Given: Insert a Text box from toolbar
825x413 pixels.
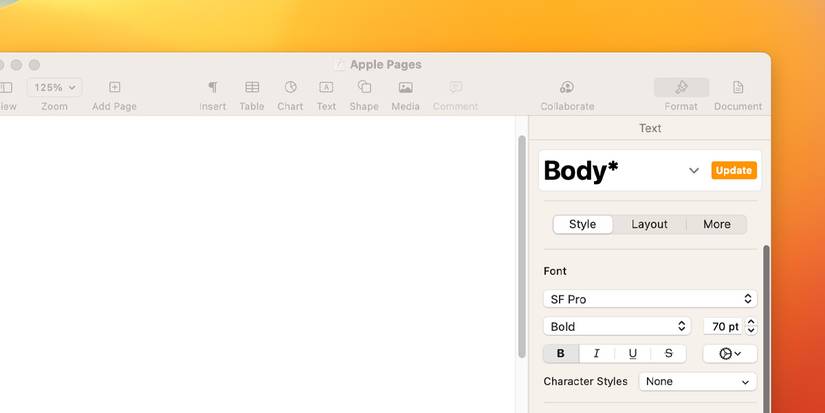Looking at the screenshot, I should pyautogui.click(x=326, y=87).
